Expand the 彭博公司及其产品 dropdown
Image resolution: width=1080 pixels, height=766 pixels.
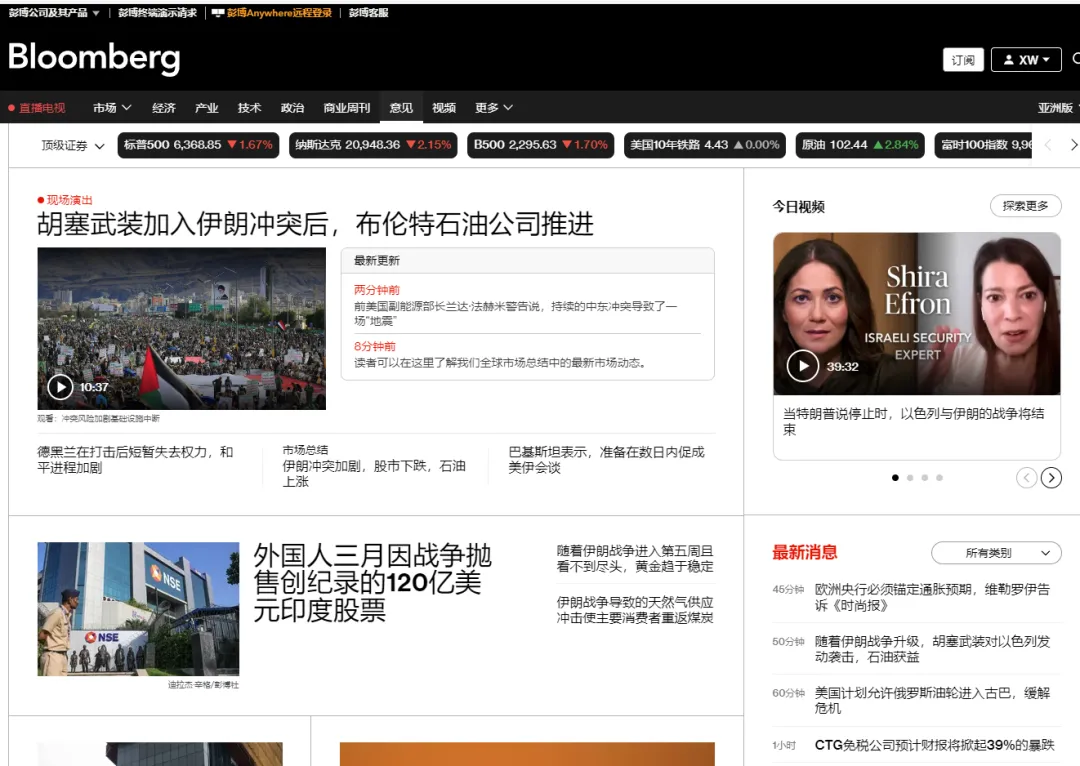pos(54,12)
